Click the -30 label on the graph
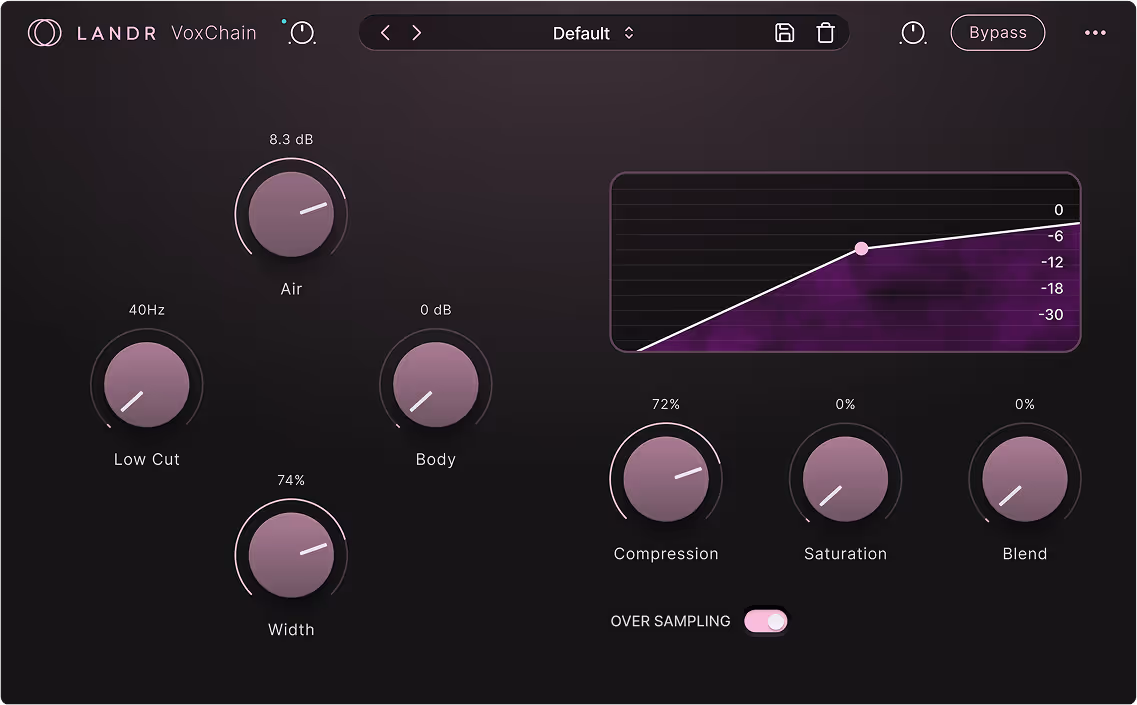This screenshot has width=1137, height=705. pos(1051,314)
